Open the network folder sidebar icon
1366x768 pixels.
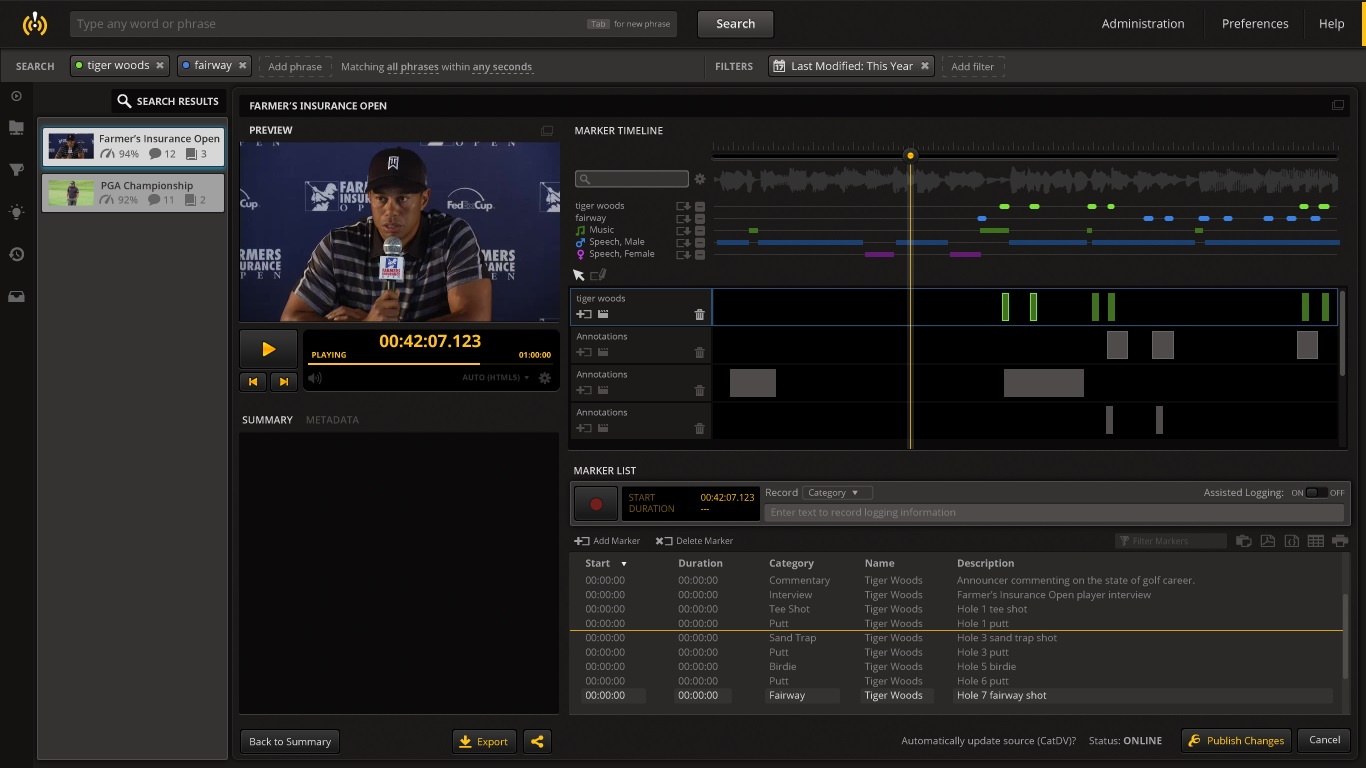(x=16, y=128)
